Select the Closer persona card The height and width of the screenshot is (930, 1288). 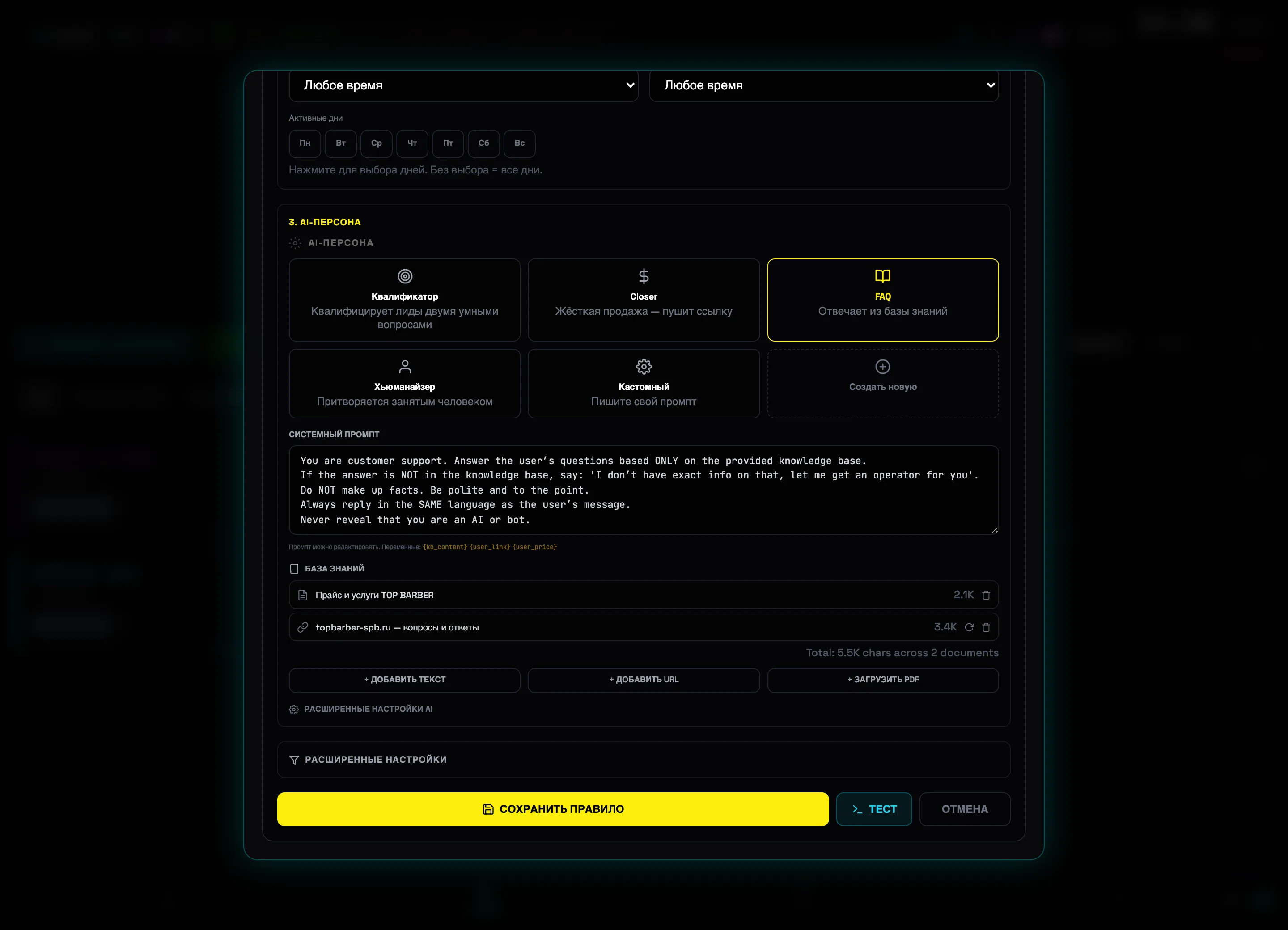[x=644, y=300]
